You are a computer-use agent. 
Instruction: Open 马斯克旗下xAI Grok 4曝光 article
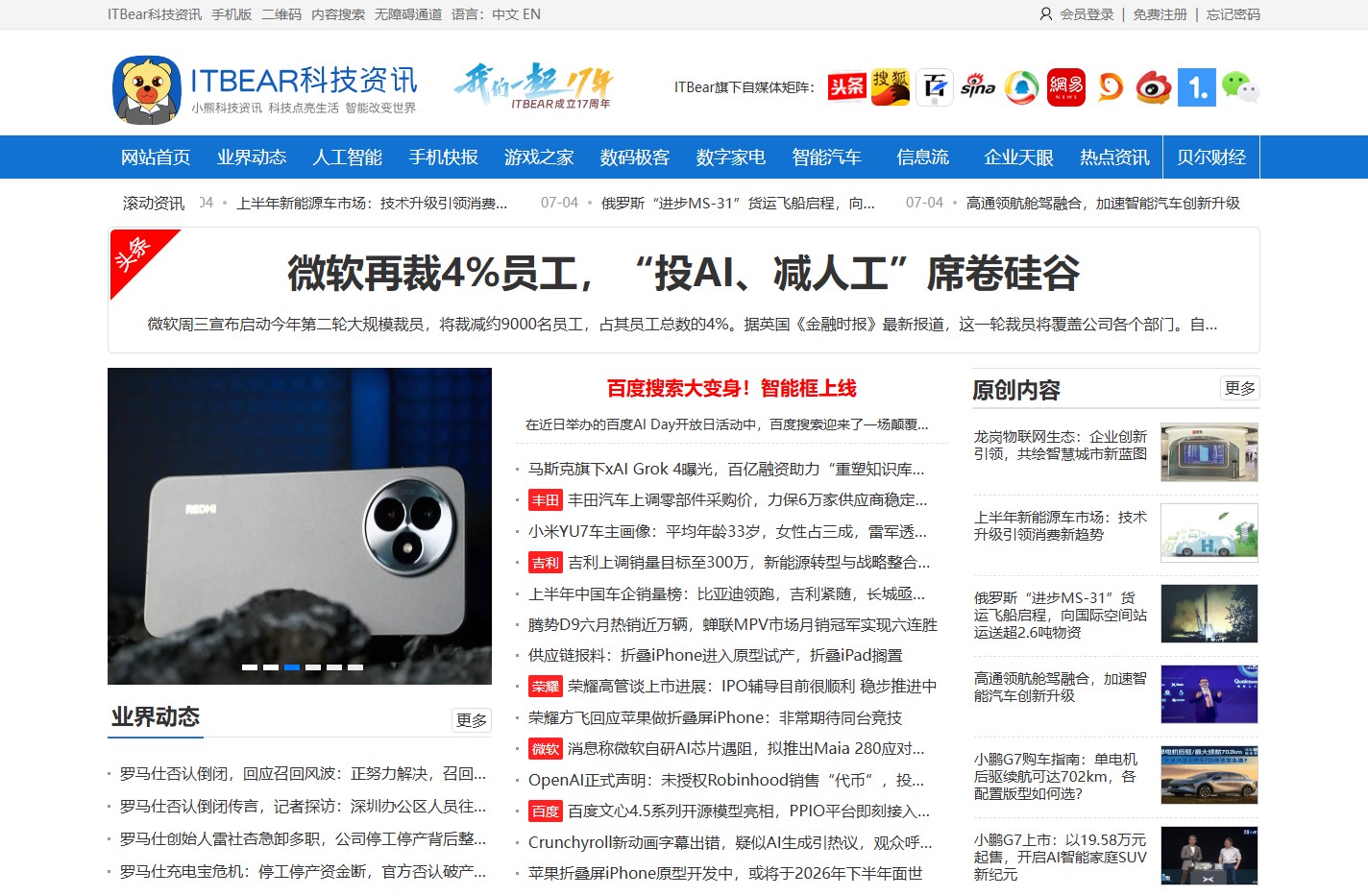[726, 469]
